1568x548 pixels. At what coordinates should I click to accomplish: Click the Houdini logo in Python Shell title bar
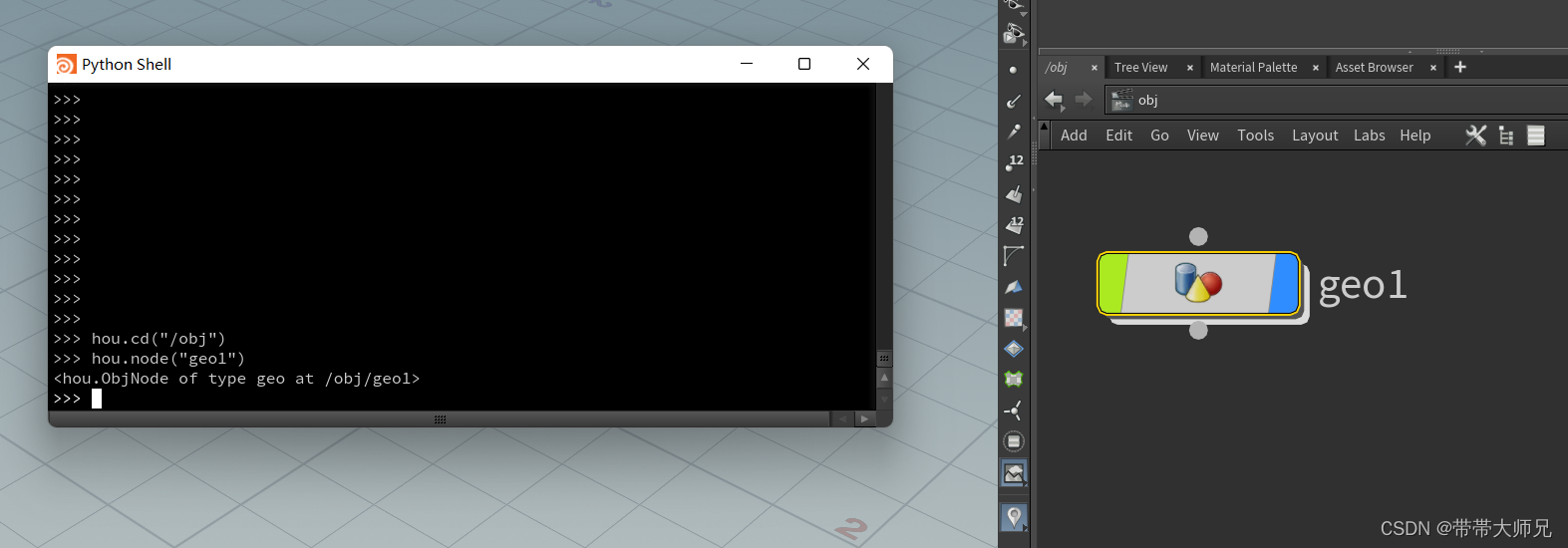pos(66,64)
